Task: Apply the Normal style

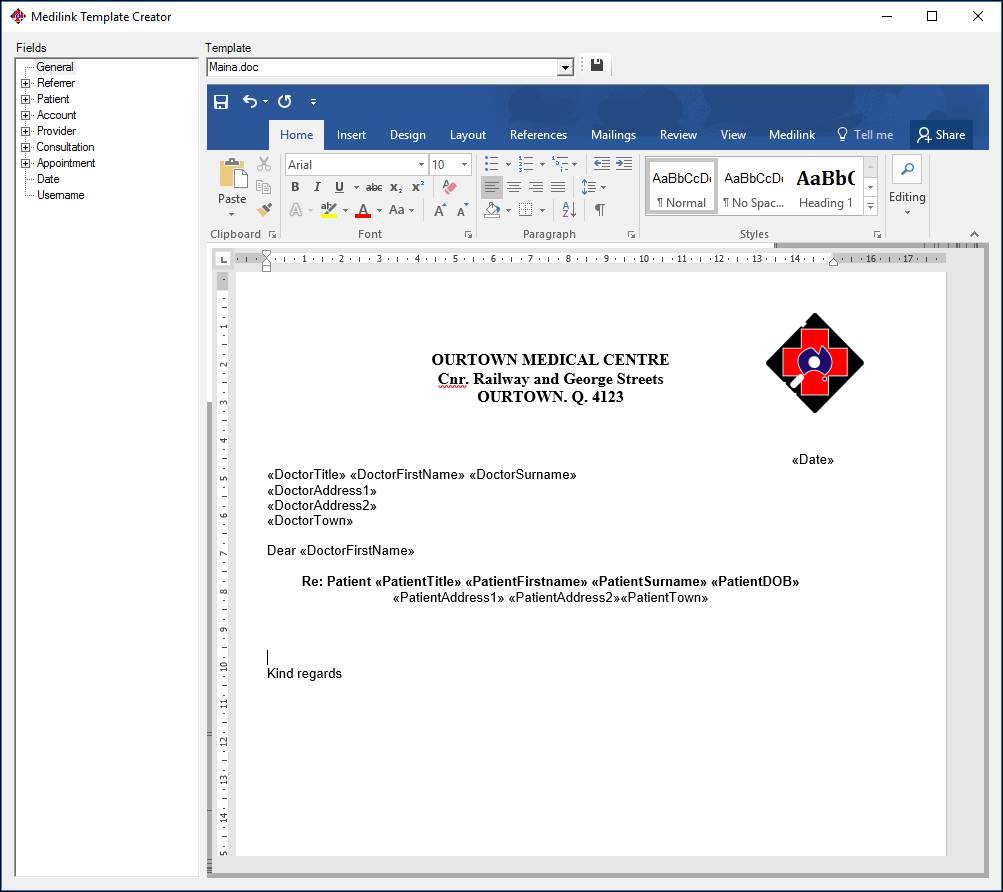Action: tap(681, 187)
